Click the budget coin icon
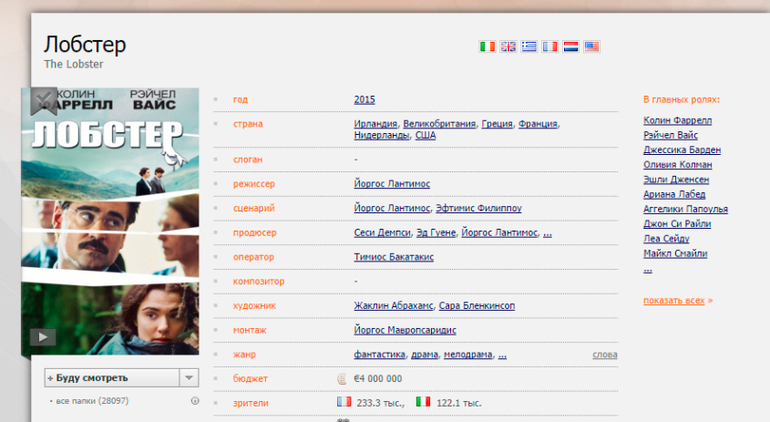 [x=343, y=379]
